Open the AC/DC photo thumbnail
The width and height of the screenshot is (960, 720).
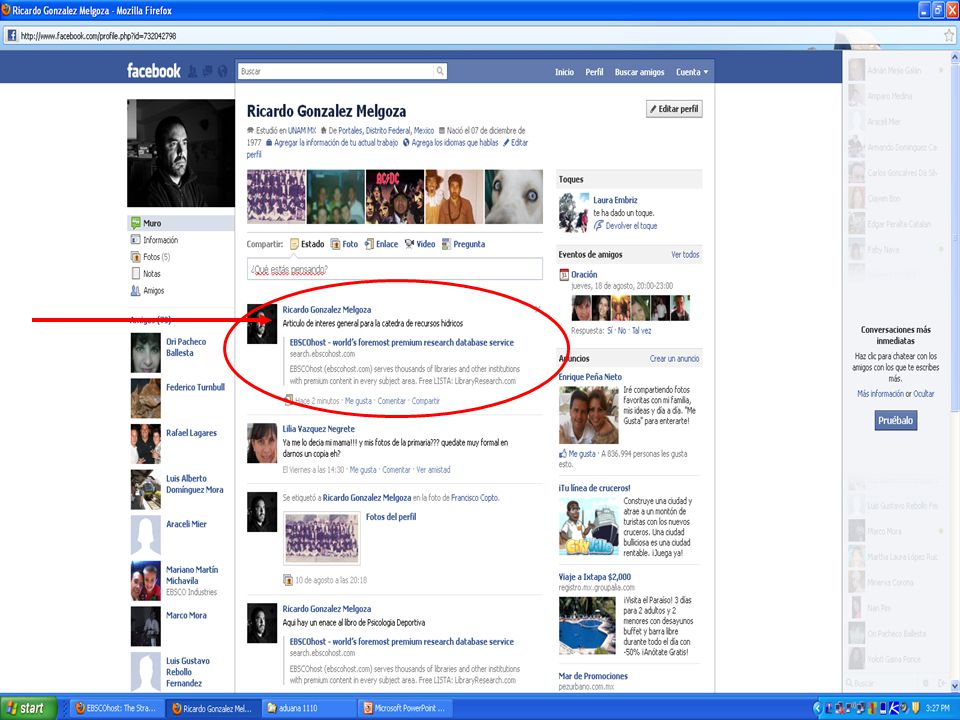394,197
